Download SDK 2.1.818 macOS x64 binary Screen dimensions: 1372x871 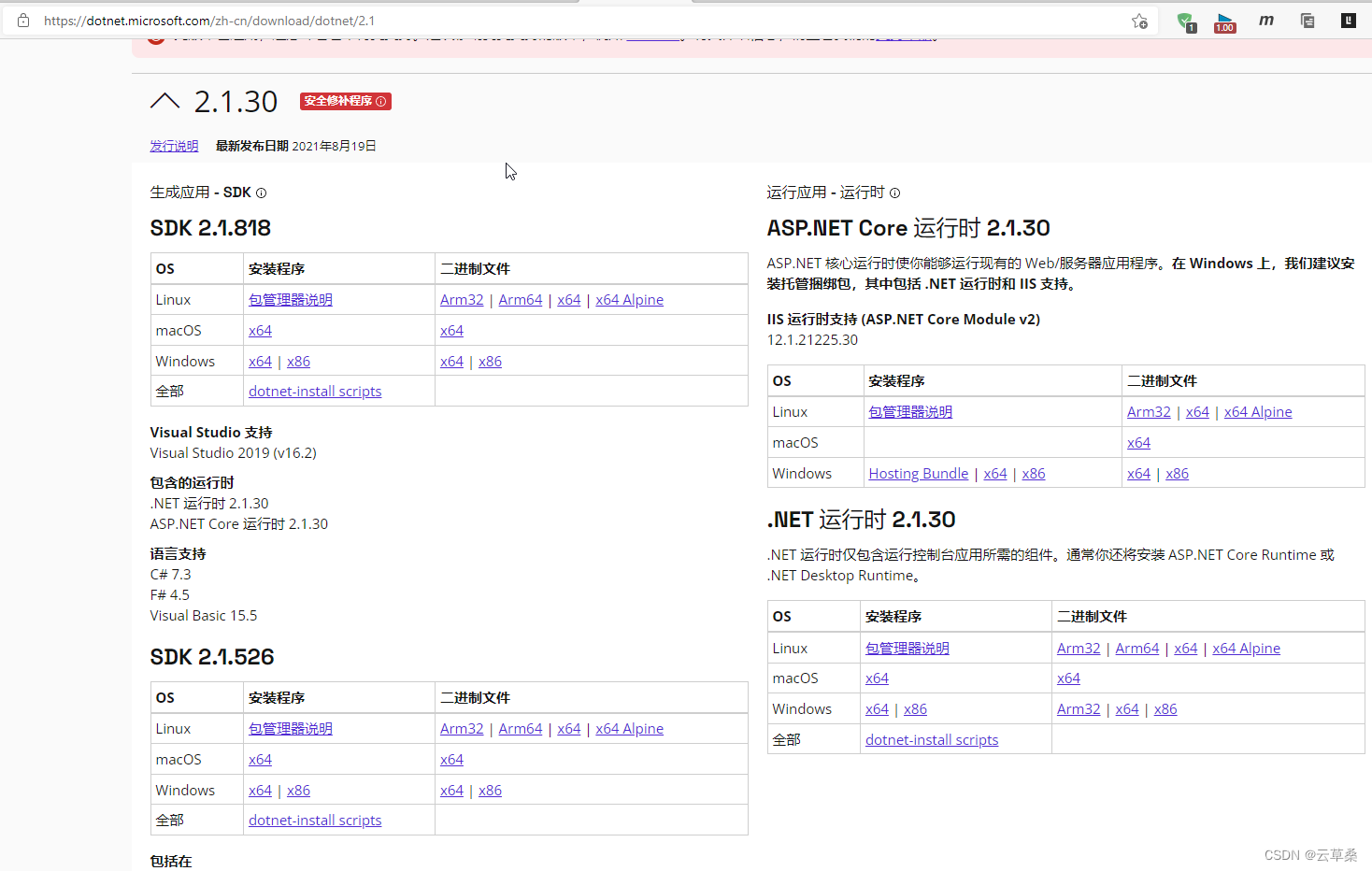click(451, 331)
